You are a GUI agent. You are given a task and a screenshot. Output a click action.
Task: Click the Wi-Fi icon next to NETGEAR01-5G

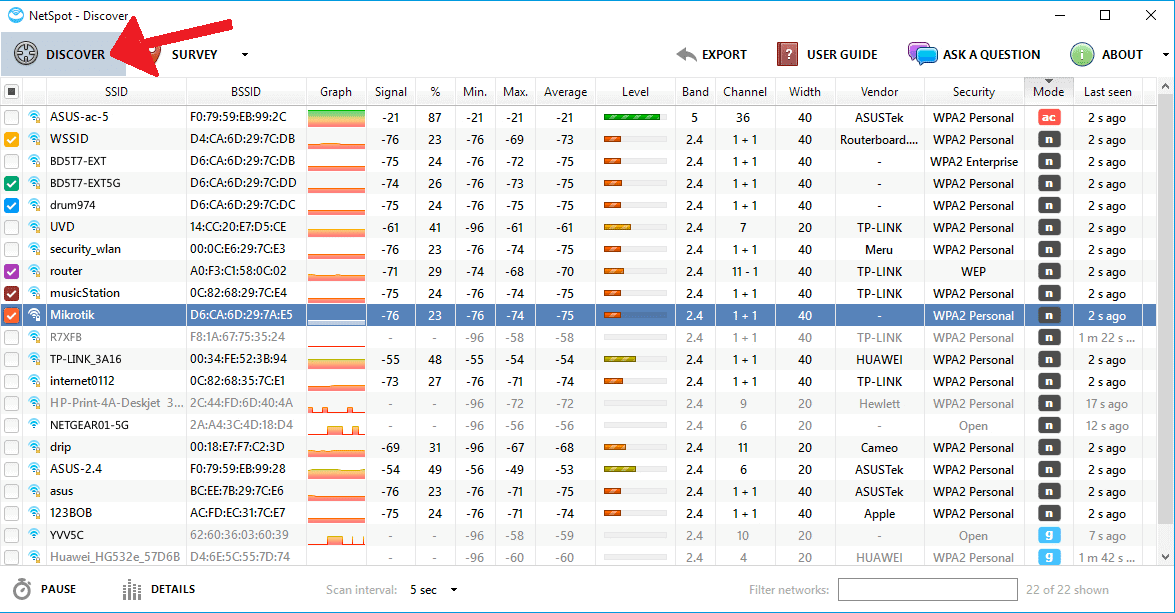(34, 425)
